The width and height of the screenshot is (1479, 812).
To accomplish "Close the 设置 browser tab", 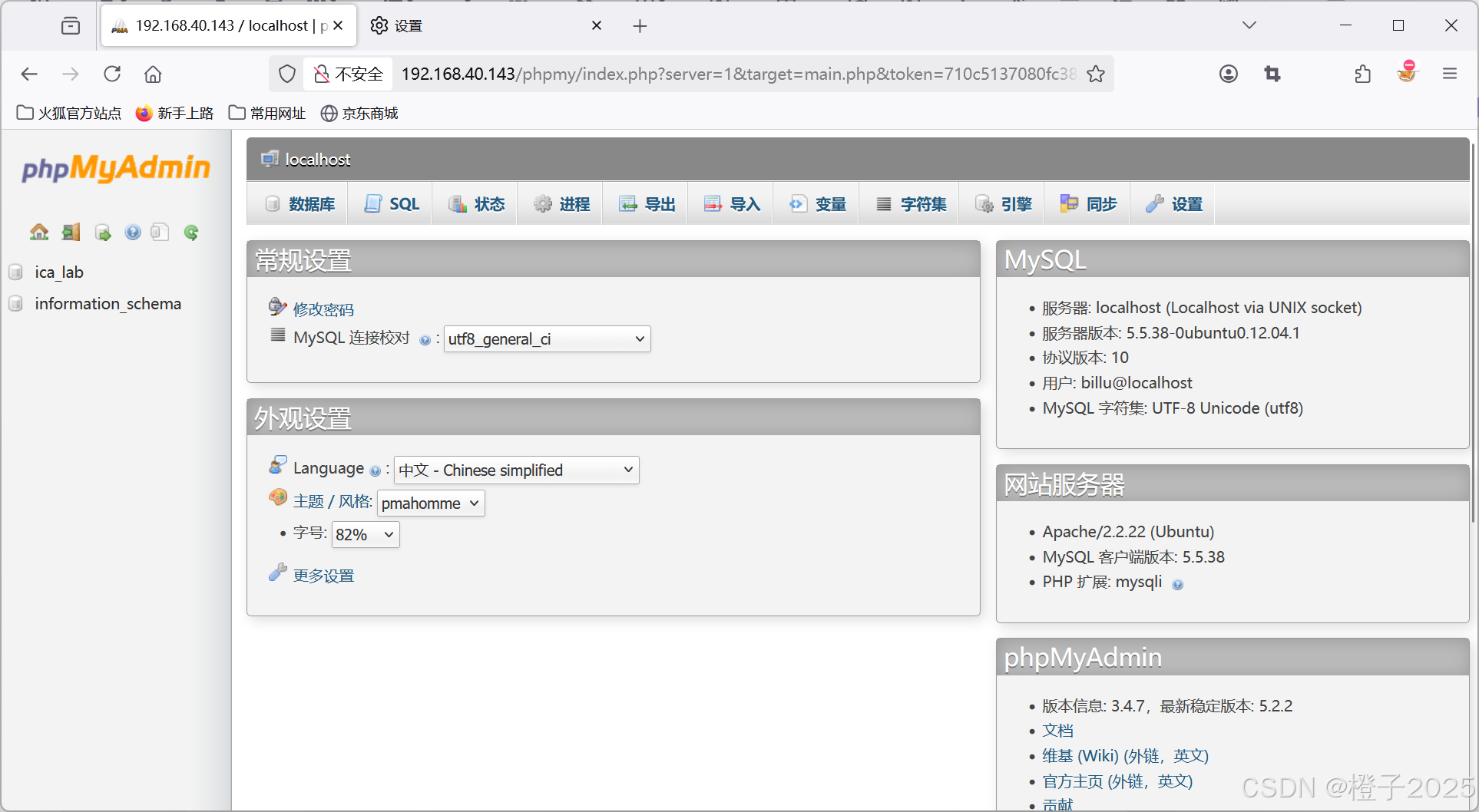I will (x=596, y=25).
